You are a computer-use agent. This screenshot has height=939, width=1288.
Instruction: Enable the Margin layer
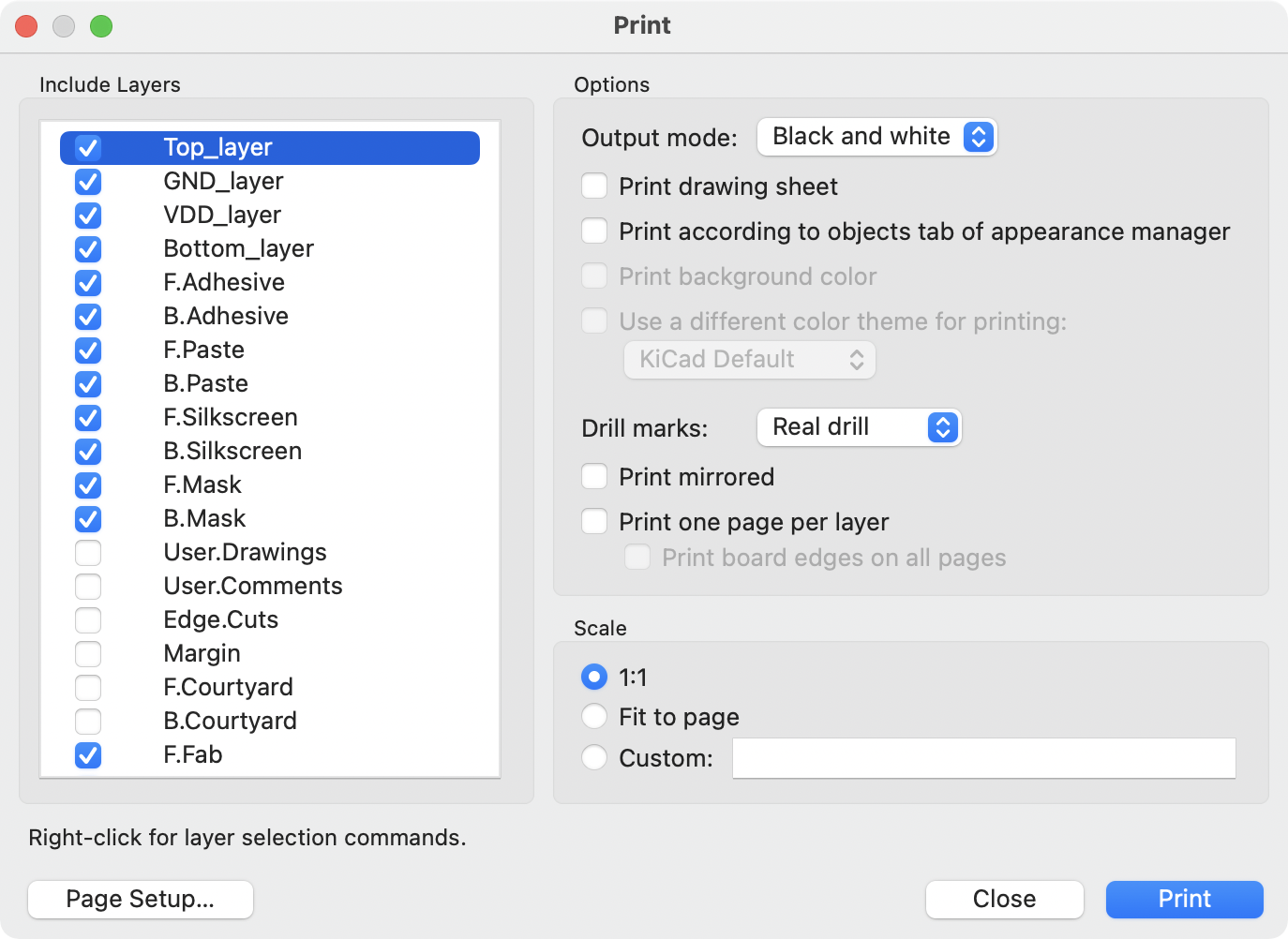[87, 653]
